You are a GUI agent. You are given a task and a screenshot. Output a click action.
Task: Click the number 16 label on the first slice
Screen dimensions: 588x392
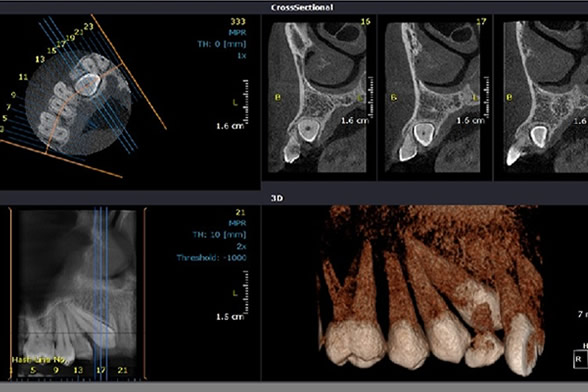pyautogui.click(x=365, y=22)
